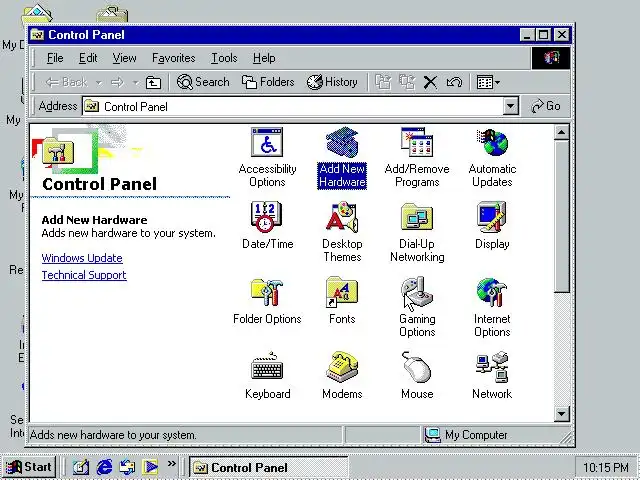Click the 10:15 PM system clock

[606, 467]
